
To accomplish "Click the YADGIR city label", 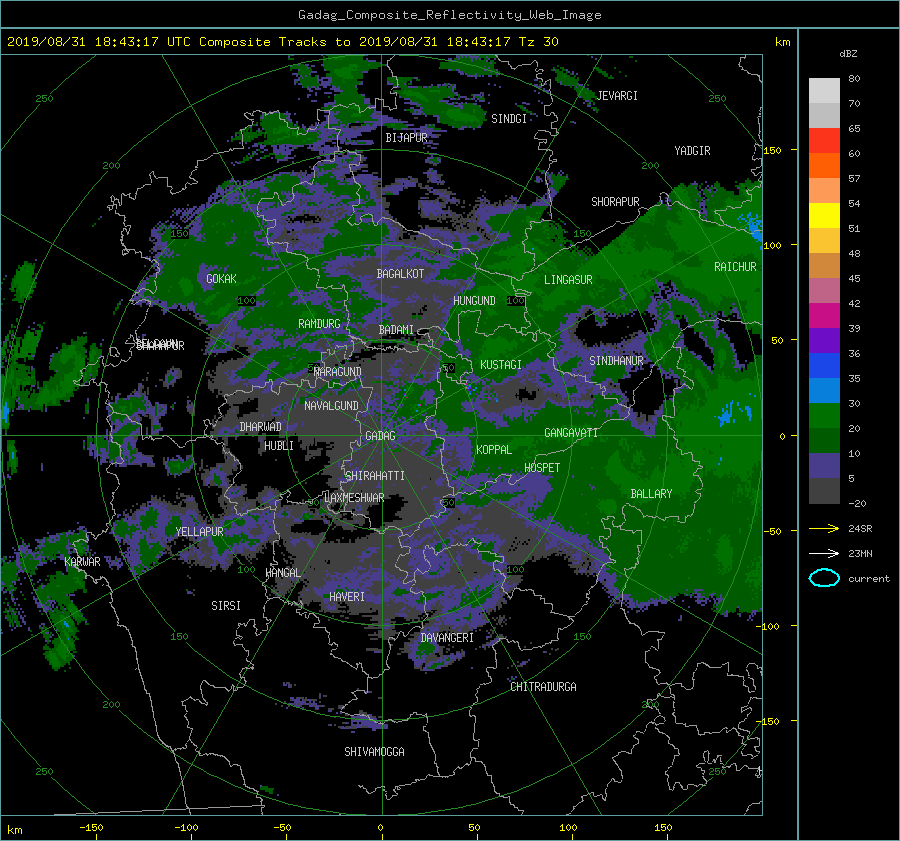I will click(692, 150).
